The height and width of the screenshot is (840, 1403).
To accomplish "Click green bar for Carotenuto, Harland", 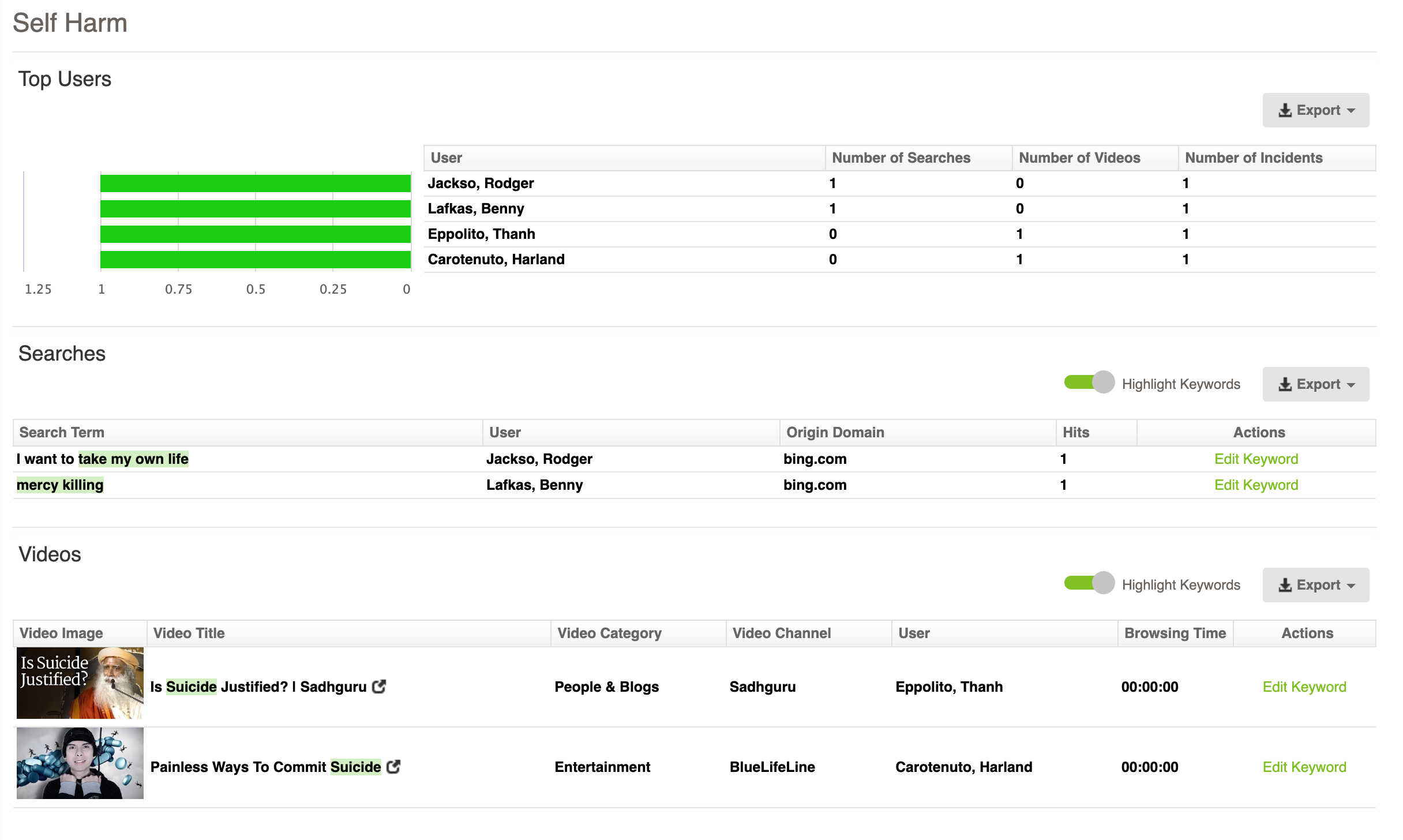I will pos(255,260).
